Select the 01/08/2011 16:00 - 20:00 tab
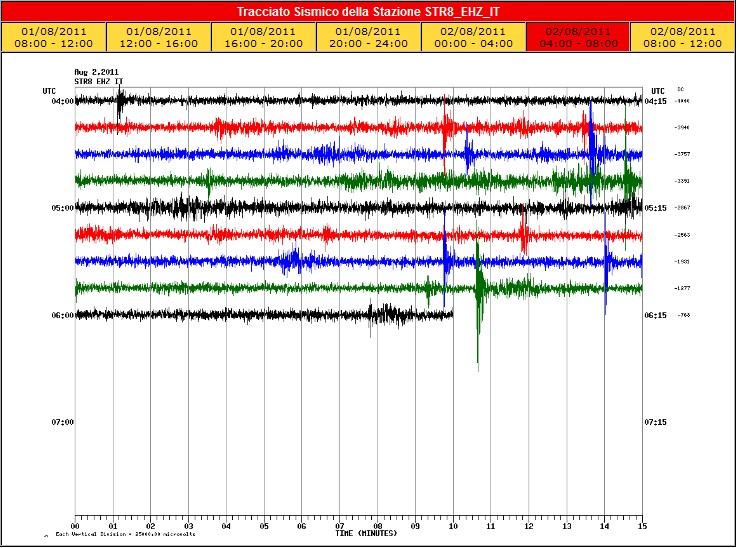Image resolution: width=739 pixels, height=548 pixels. point(266,37)
